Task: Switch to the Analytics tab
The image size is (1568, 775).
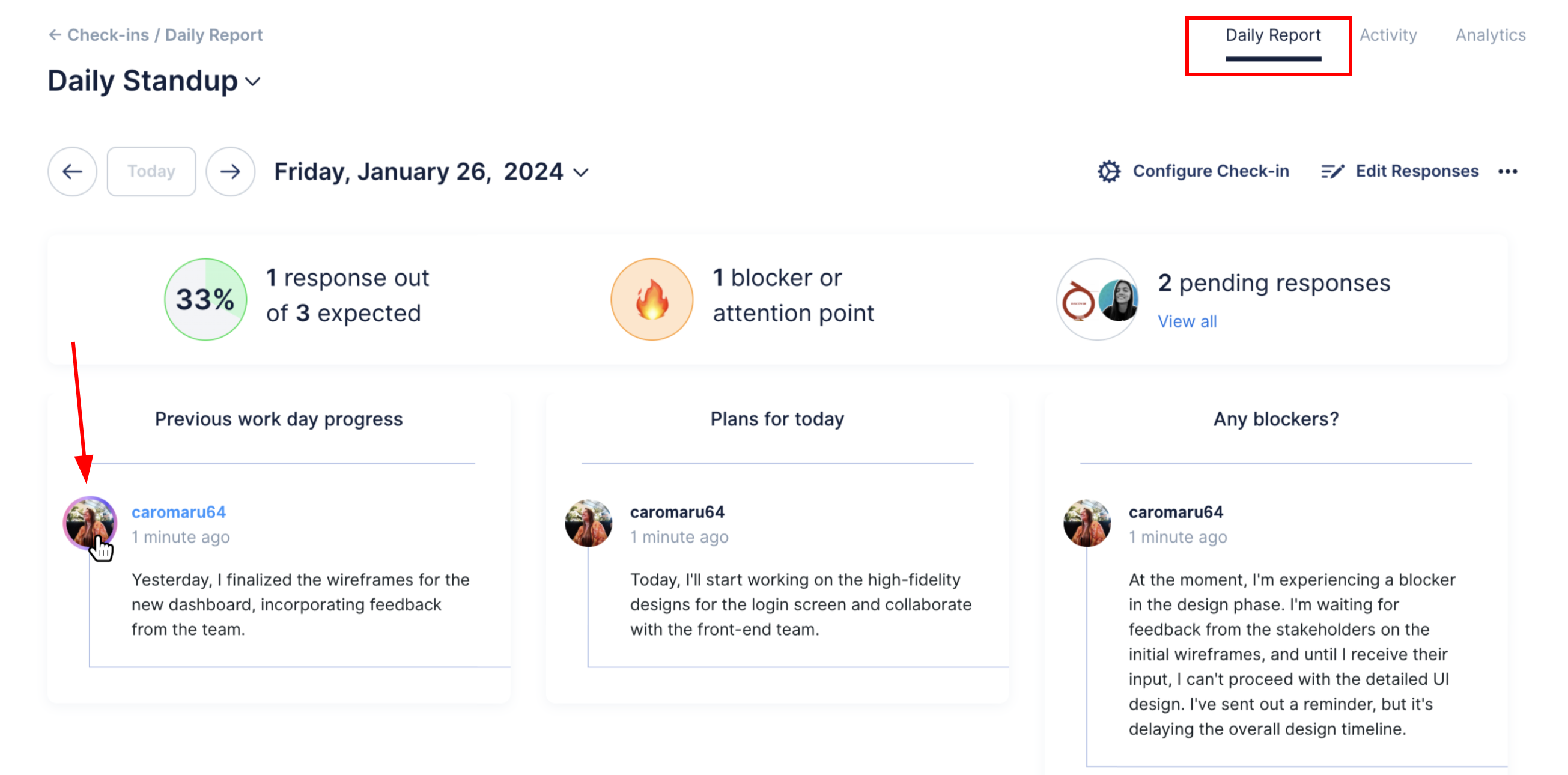Action: [1490, 35]
